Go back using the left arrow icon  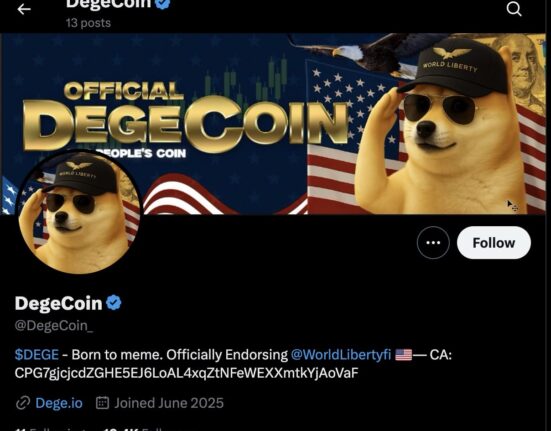pyautogui.click(x=24, y=9)
